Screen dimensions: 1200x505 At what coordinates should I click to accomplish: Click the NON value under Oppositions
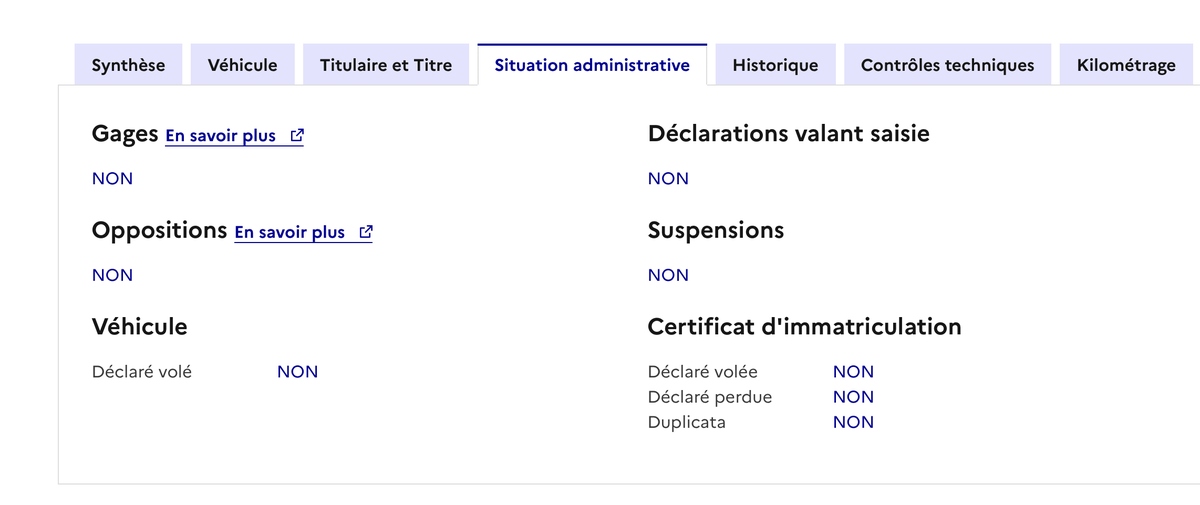point(112,276)
